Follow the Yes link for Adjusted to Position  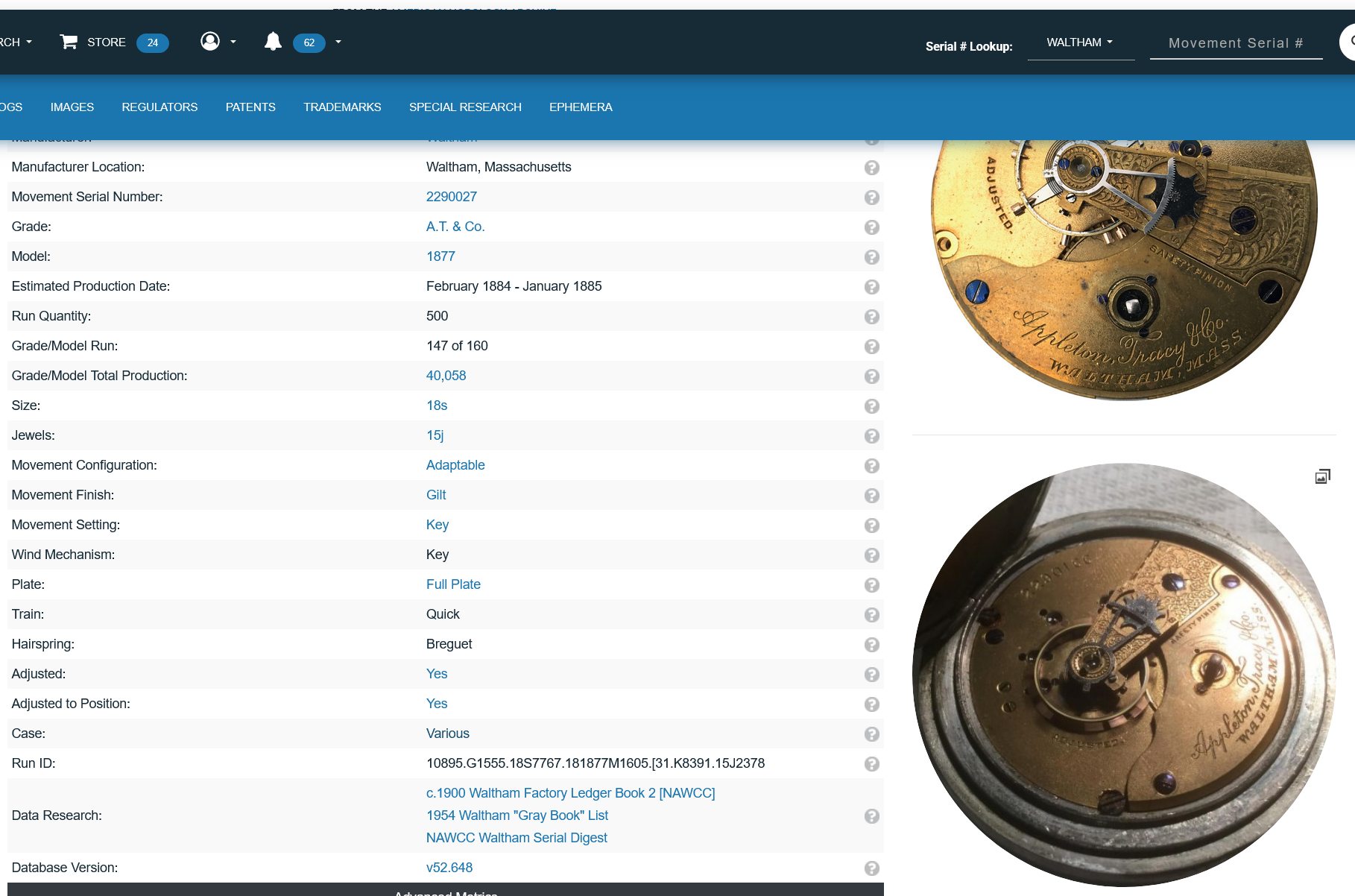click(437, 704)
